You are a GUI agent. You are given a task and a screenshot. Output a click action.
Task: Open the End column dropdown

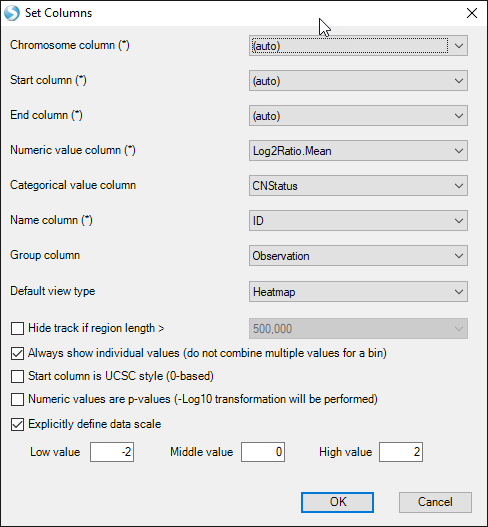[358, 116]
